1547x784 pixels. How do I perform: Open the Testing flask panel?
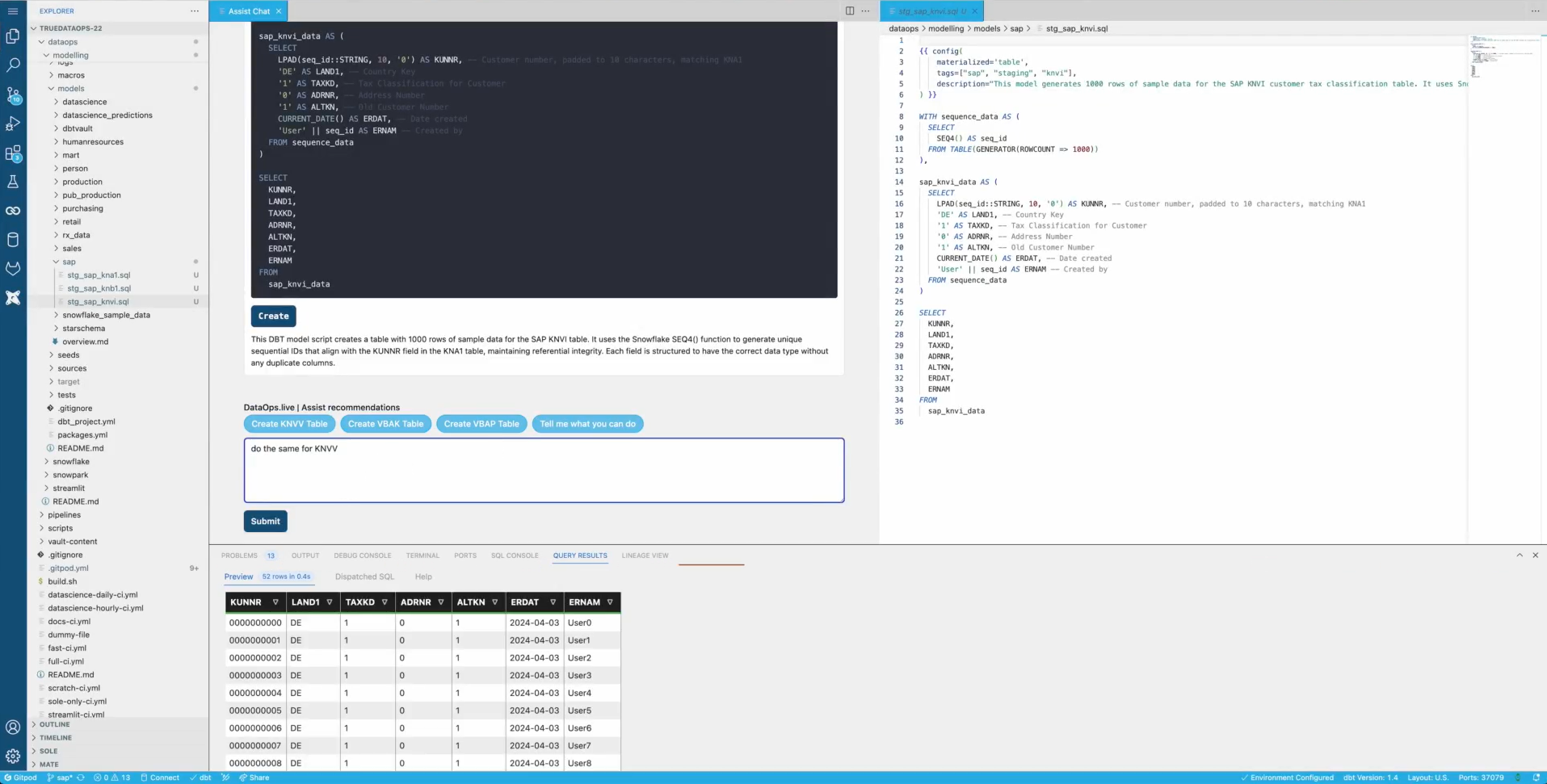13,182
